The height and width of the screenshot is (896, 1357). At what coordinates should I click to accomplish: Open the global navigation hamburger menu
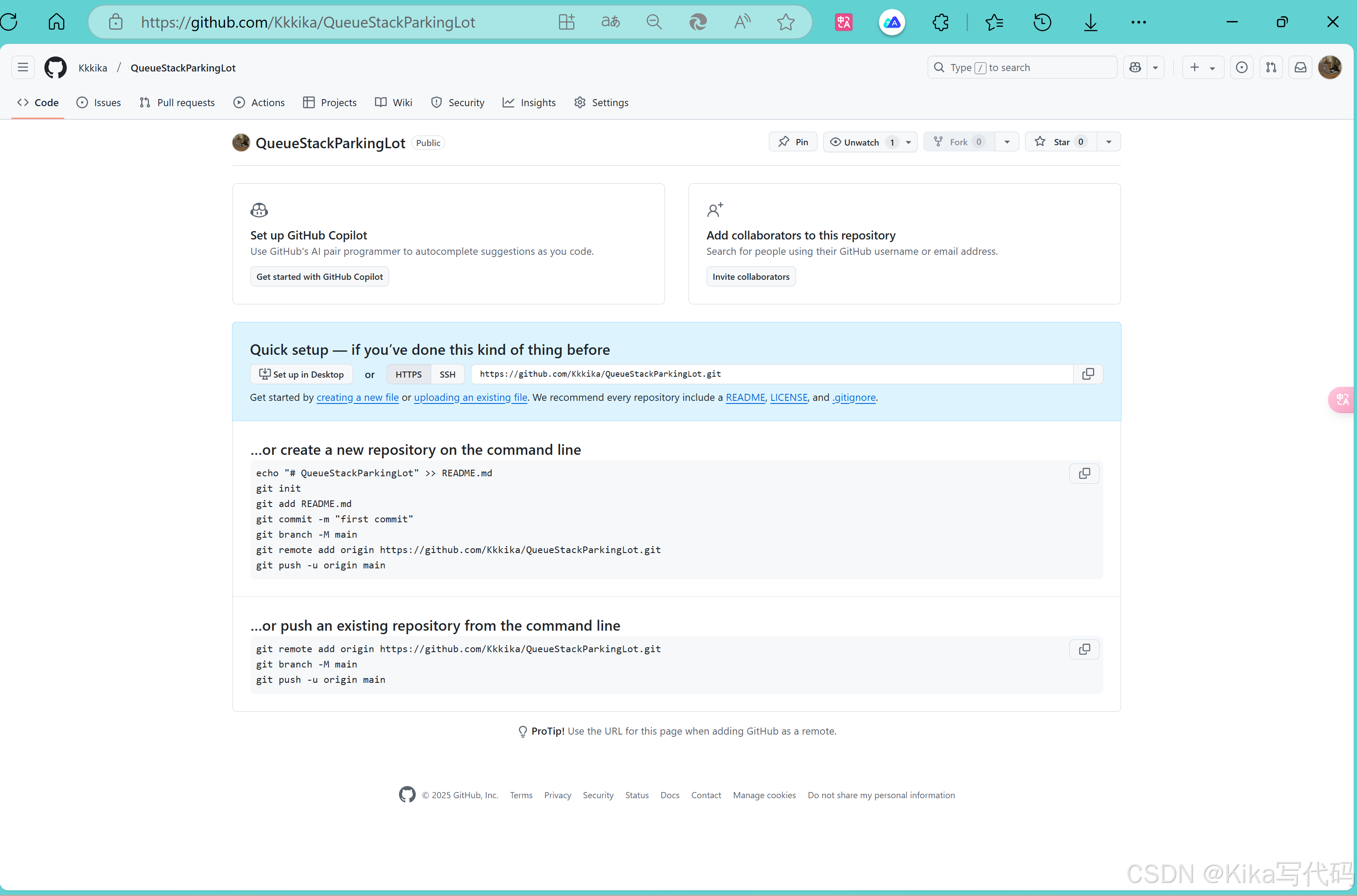click(23, 68)
